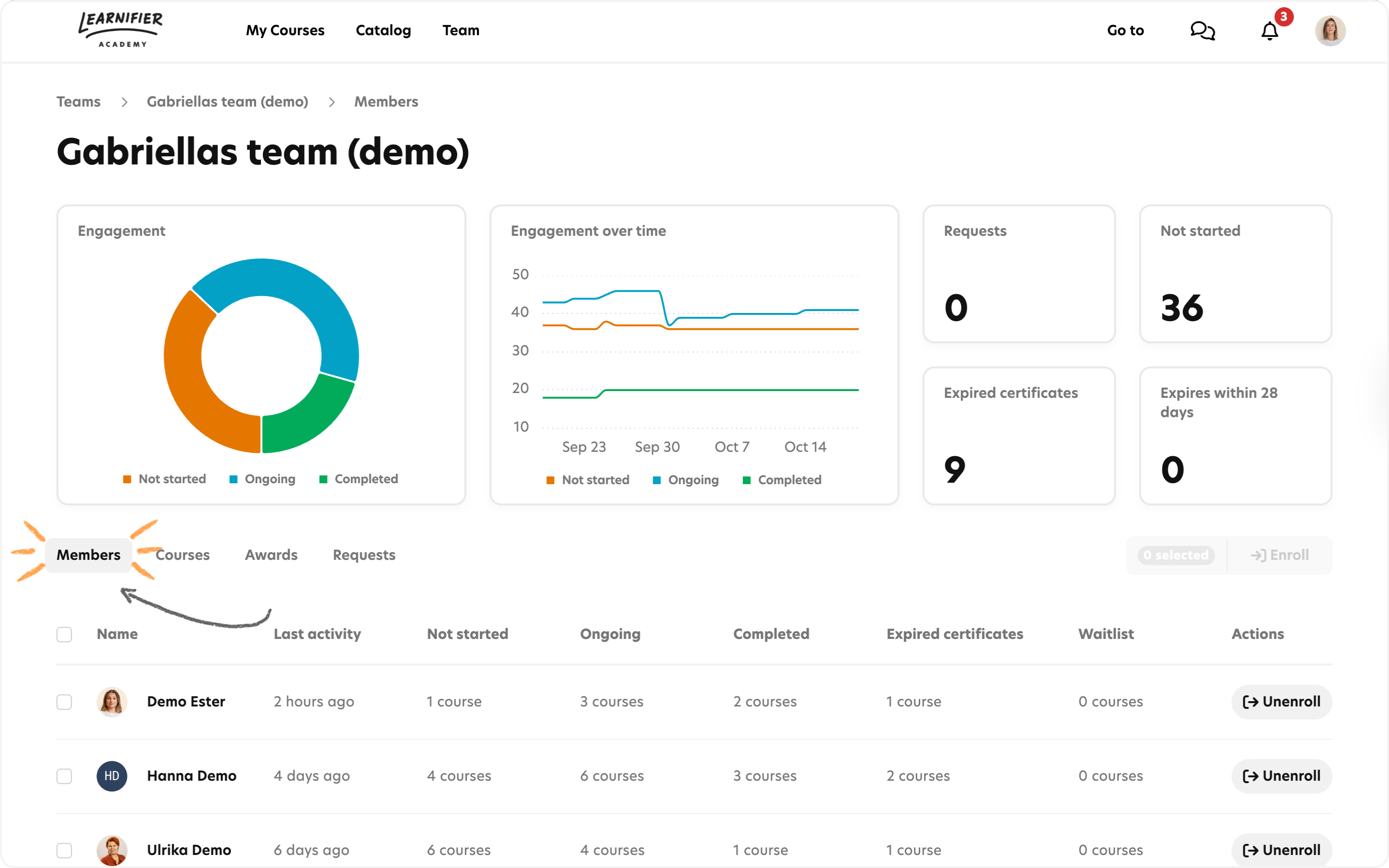Open the Team navigation menu
Viewport: 1389px width, 868px height.
460,30
